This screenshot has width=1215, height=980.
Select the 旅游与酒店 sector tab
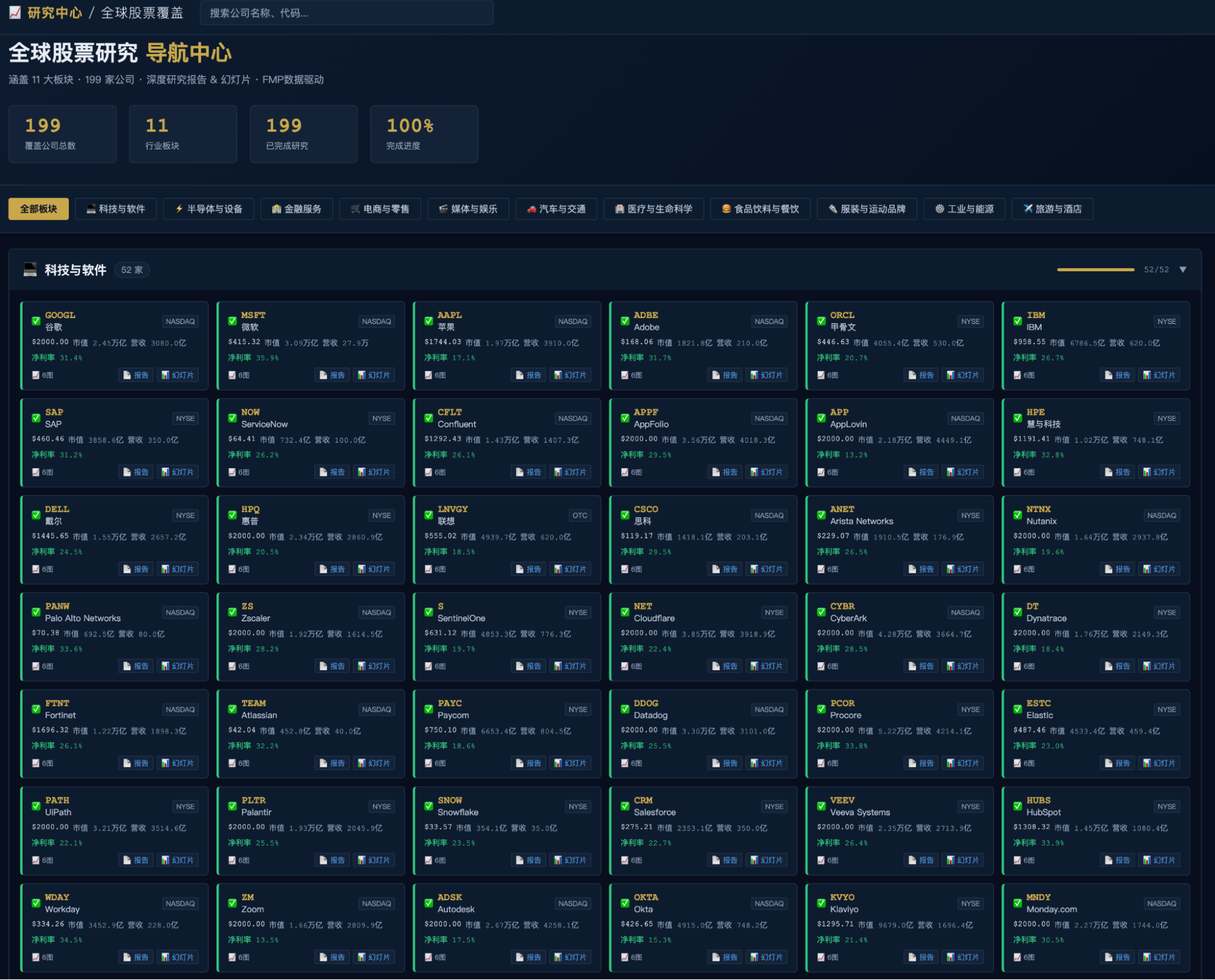1052,209
